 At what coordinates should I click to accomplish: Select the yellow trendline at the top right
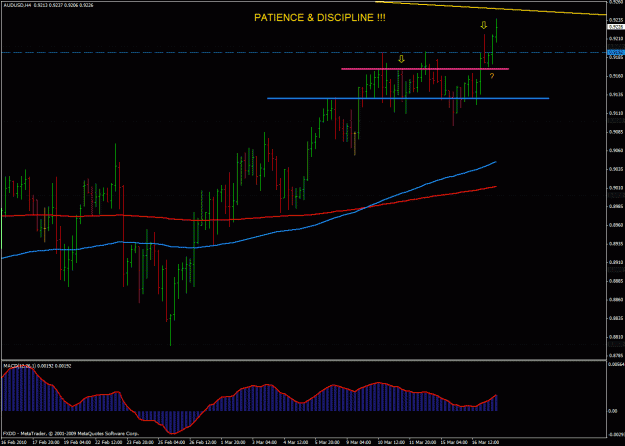pyautogui.click(x=490, y=8)
